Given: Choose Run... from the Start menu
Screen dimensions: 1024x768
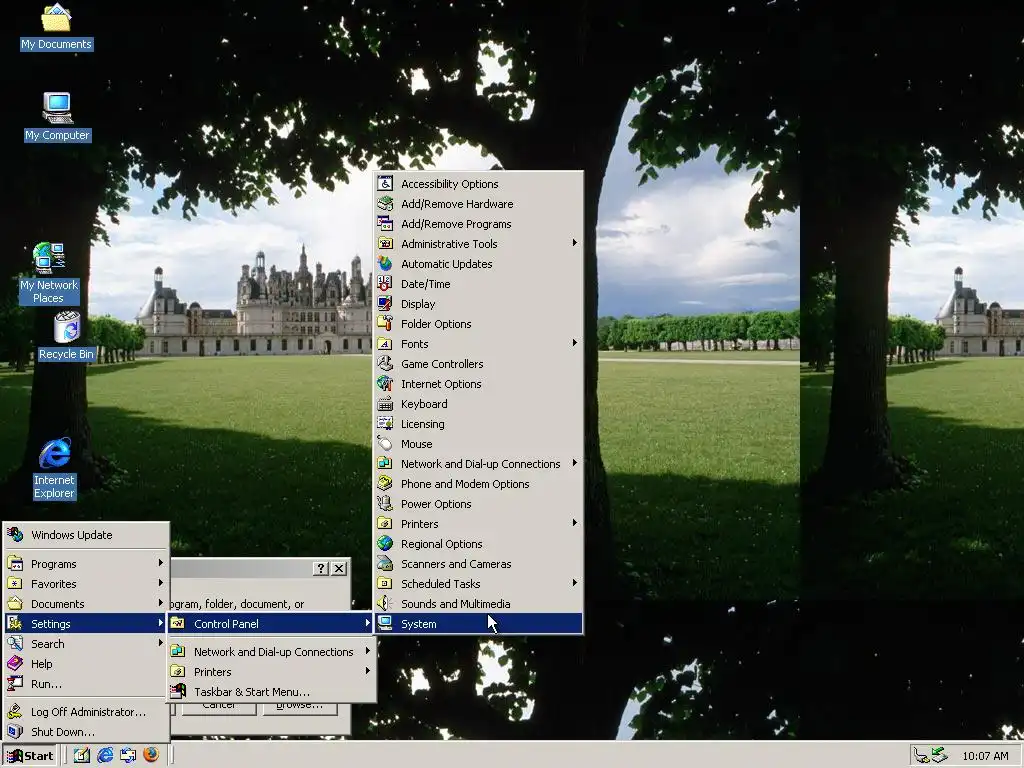Looking at the screenshot, I should pyautogui.click(x=86, y=684).
